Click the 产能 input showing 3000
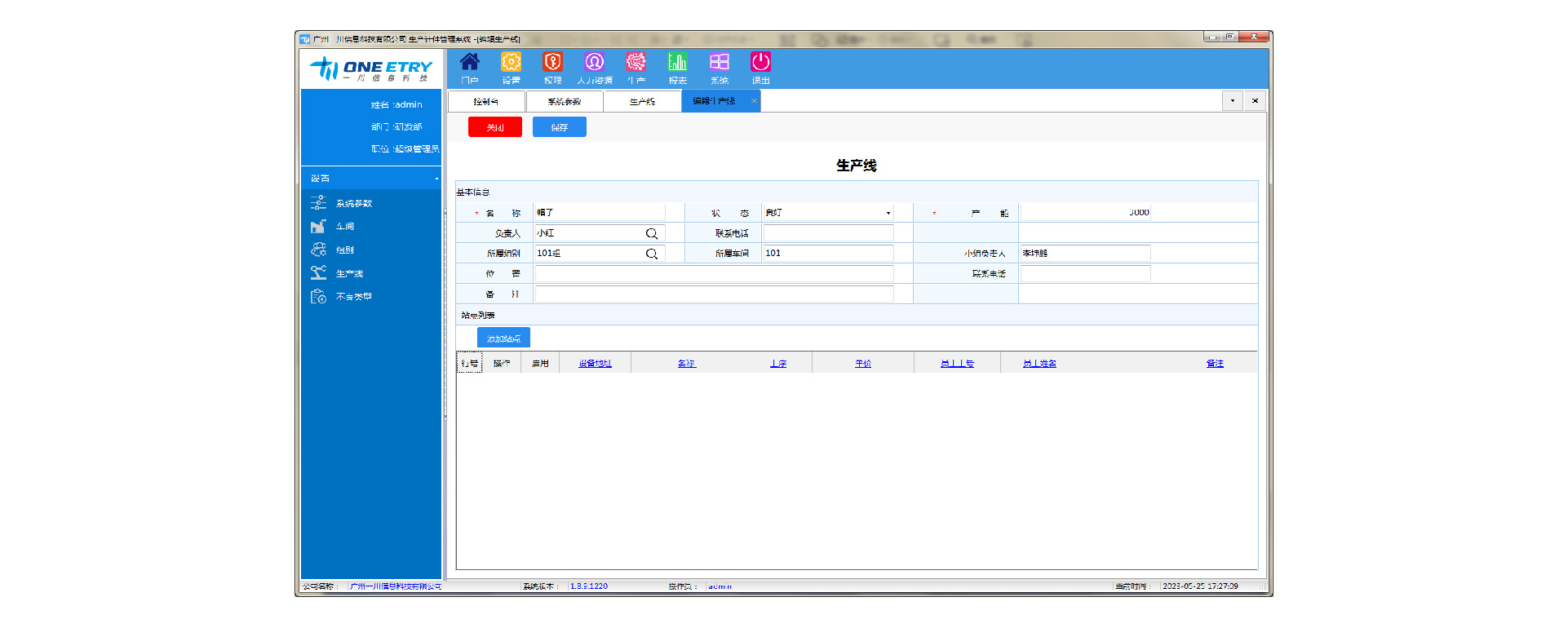 coord(1086,213)
